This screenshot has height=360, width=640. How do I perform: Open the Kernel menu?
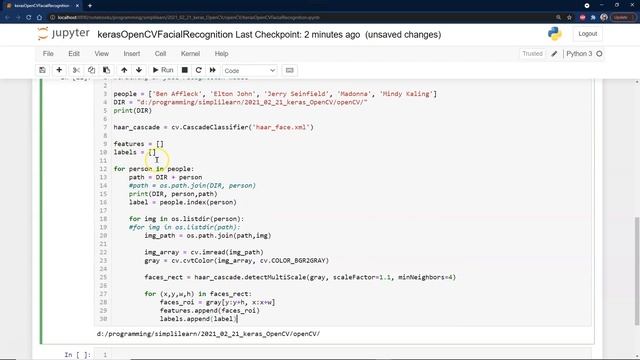coord(190,53)
